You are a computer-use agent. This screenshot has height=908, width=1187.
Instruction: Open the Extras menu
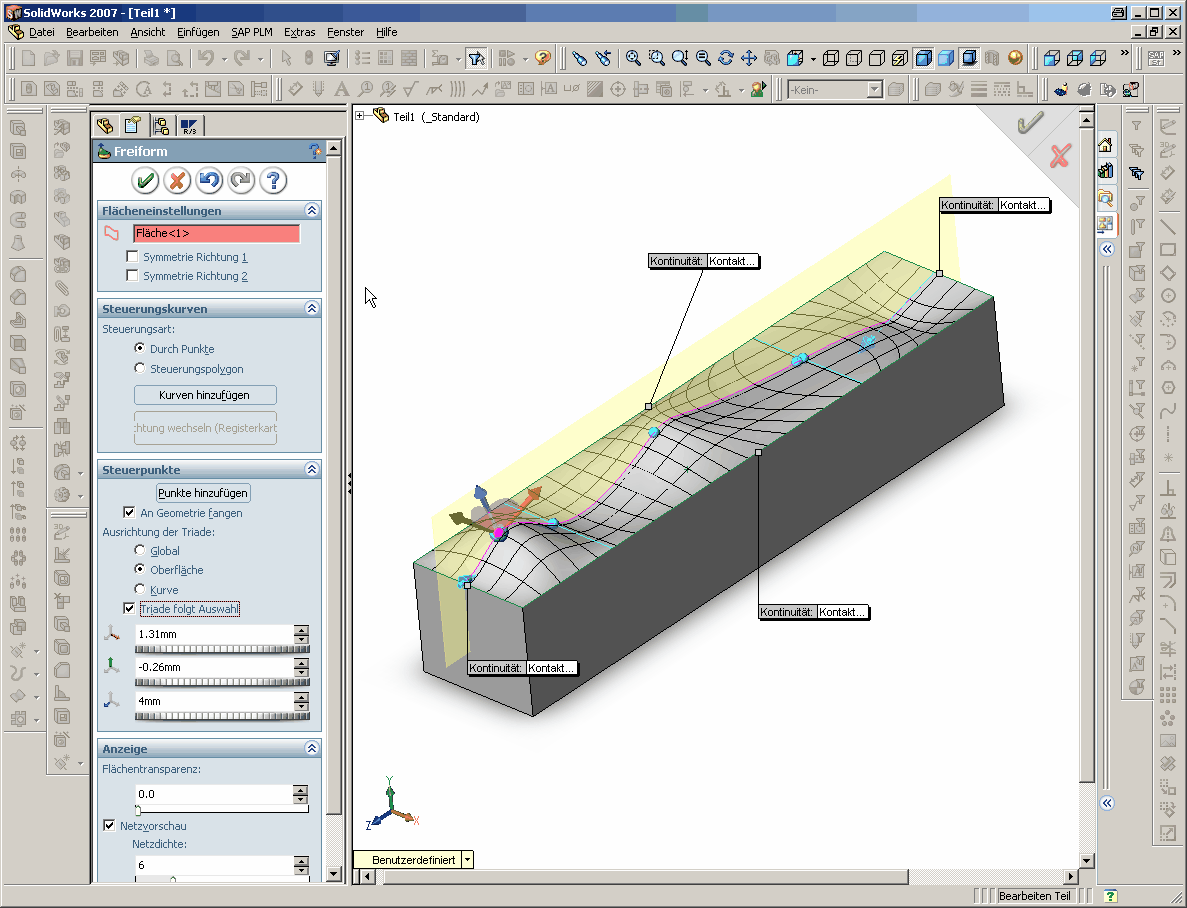(x=299, y=32)
